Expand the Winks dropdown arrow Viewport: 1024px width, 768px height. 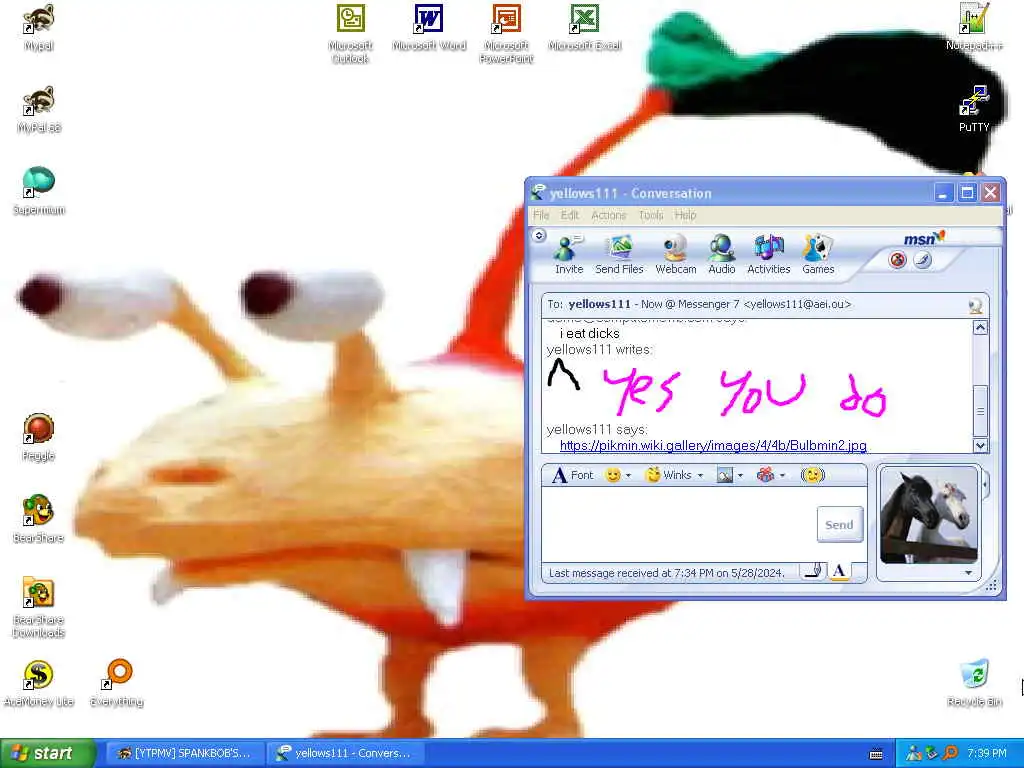tap(700, 475)
